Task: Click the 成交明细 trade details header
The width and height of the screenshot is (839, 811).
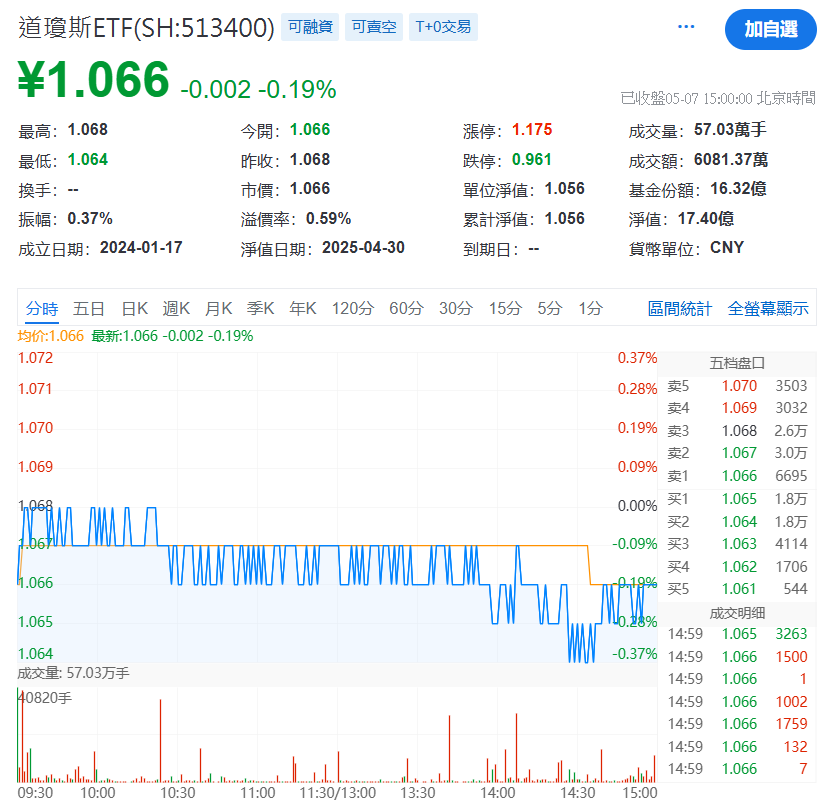Action: pyautogui.click(x=737, y=613)
